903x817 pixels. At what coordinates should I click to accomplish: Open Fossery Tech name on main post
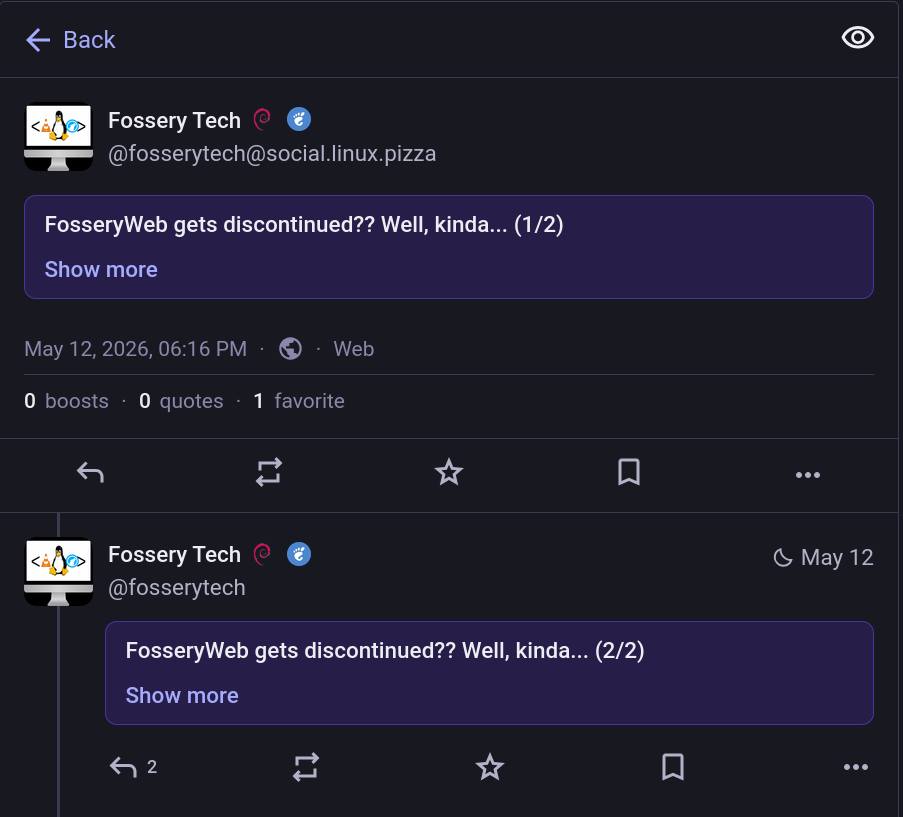point(174,120)
